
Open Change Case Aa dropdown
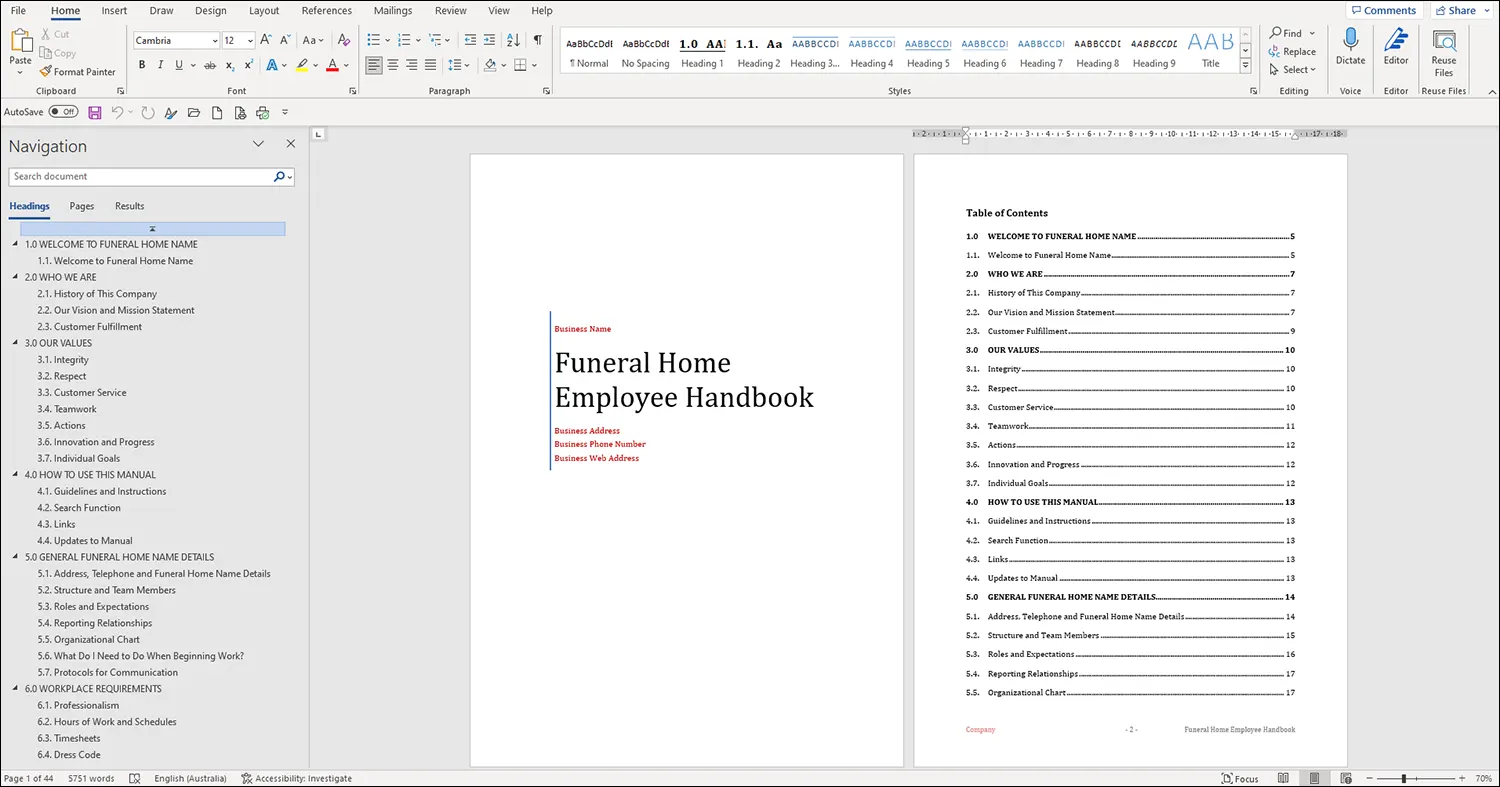pyautogui.click(x=313, y=40)
